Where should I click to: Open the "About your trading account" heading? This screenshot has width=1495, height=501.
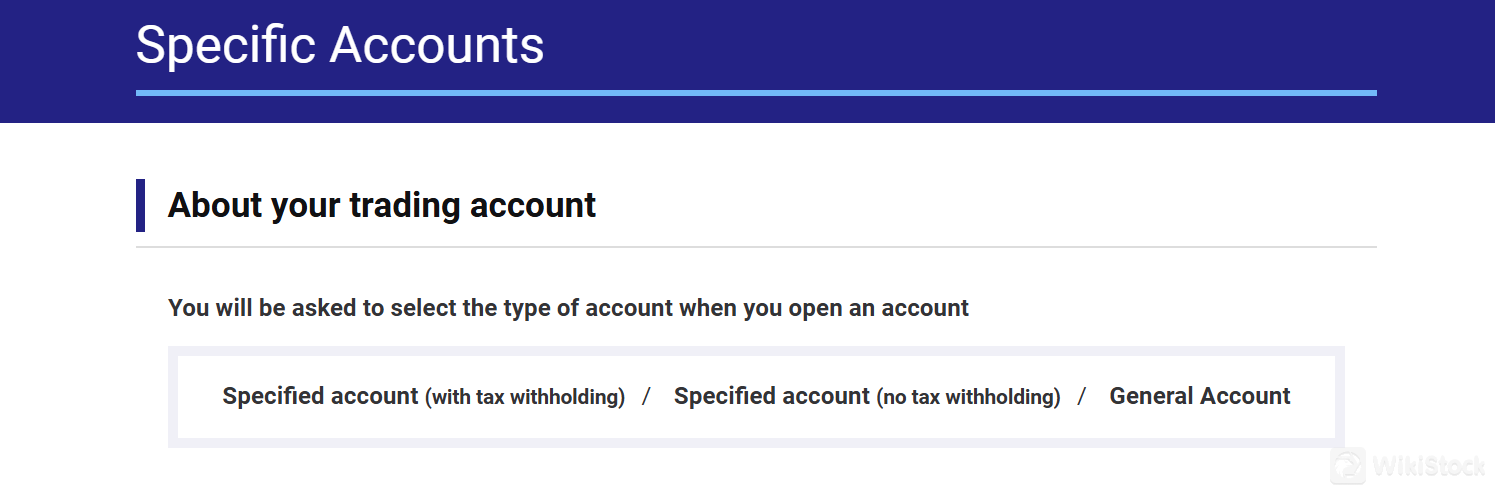(382, 205)
